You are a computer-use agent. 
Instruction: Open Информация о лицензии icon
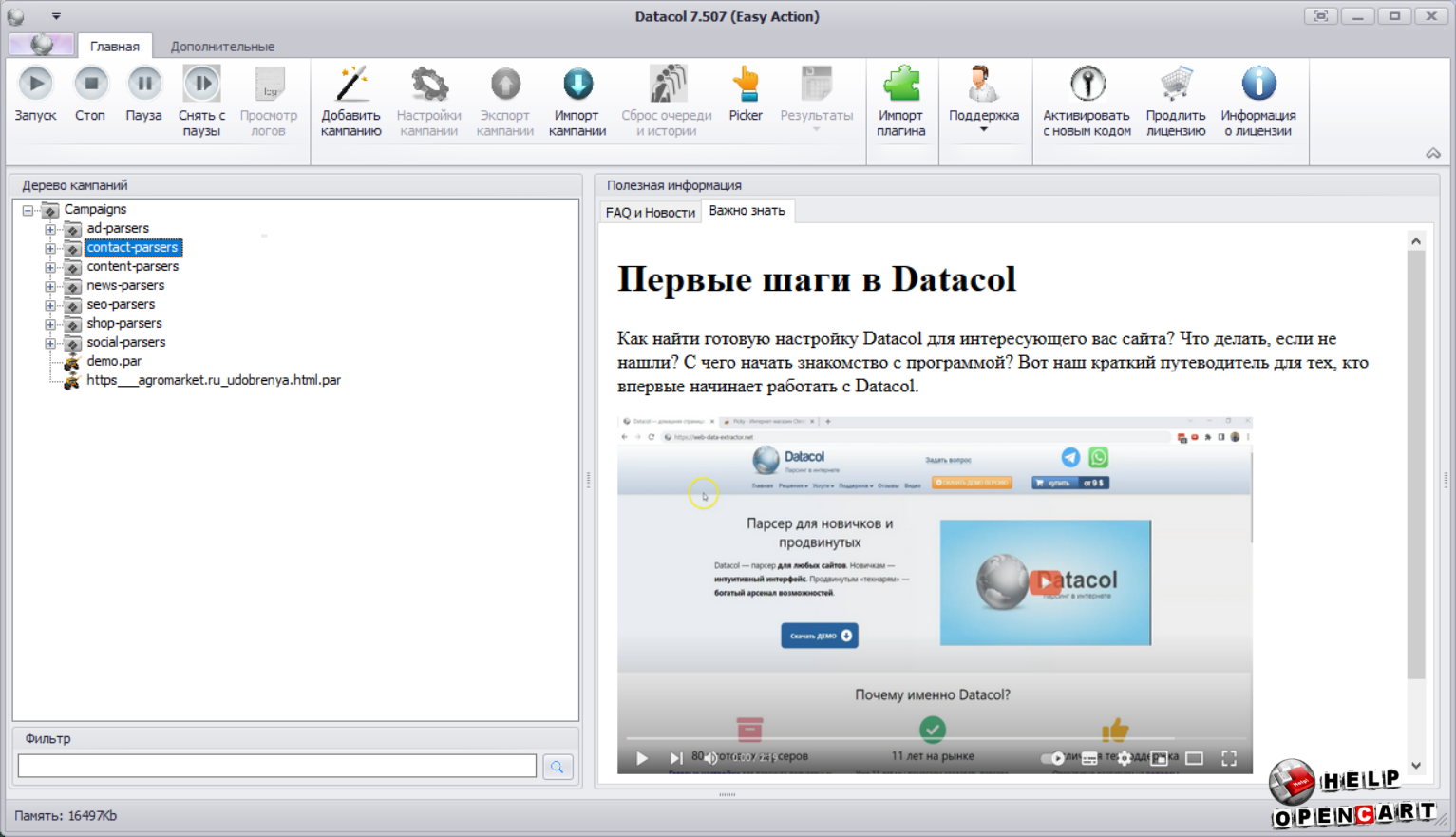click(1257, 85)
